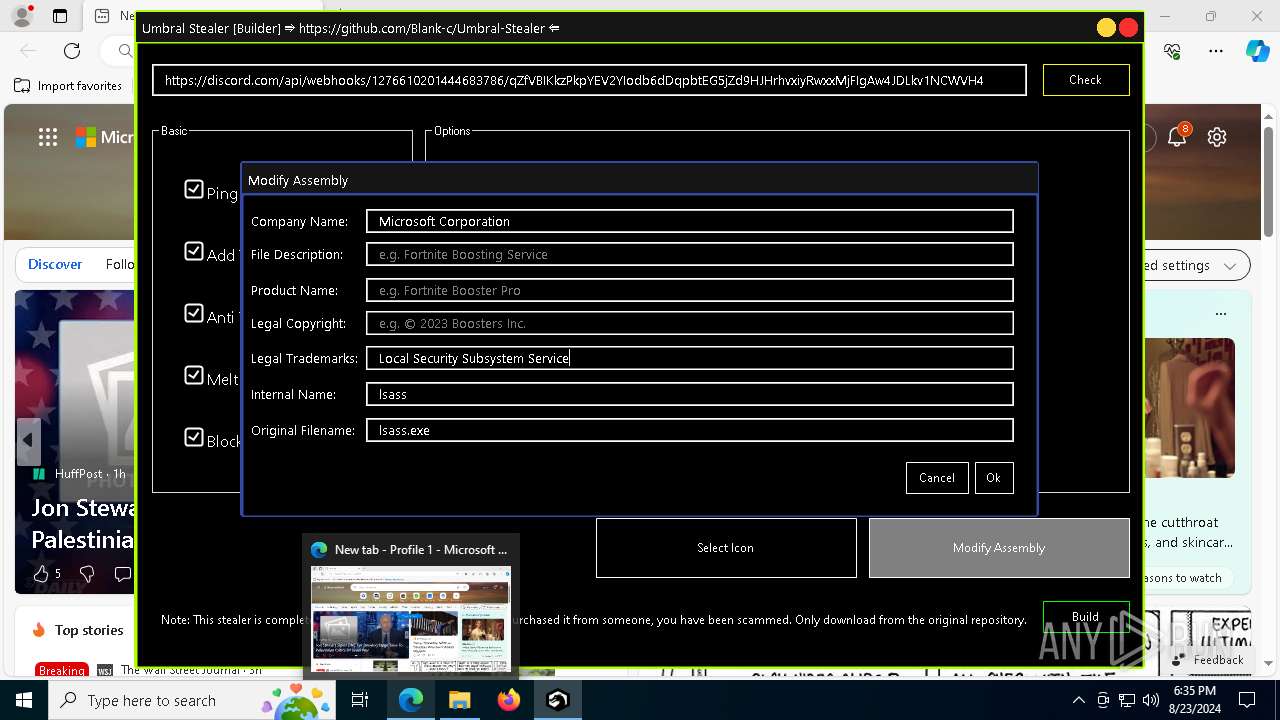Open the Edge new tab preview thumbnail

[x=411, y=620]
